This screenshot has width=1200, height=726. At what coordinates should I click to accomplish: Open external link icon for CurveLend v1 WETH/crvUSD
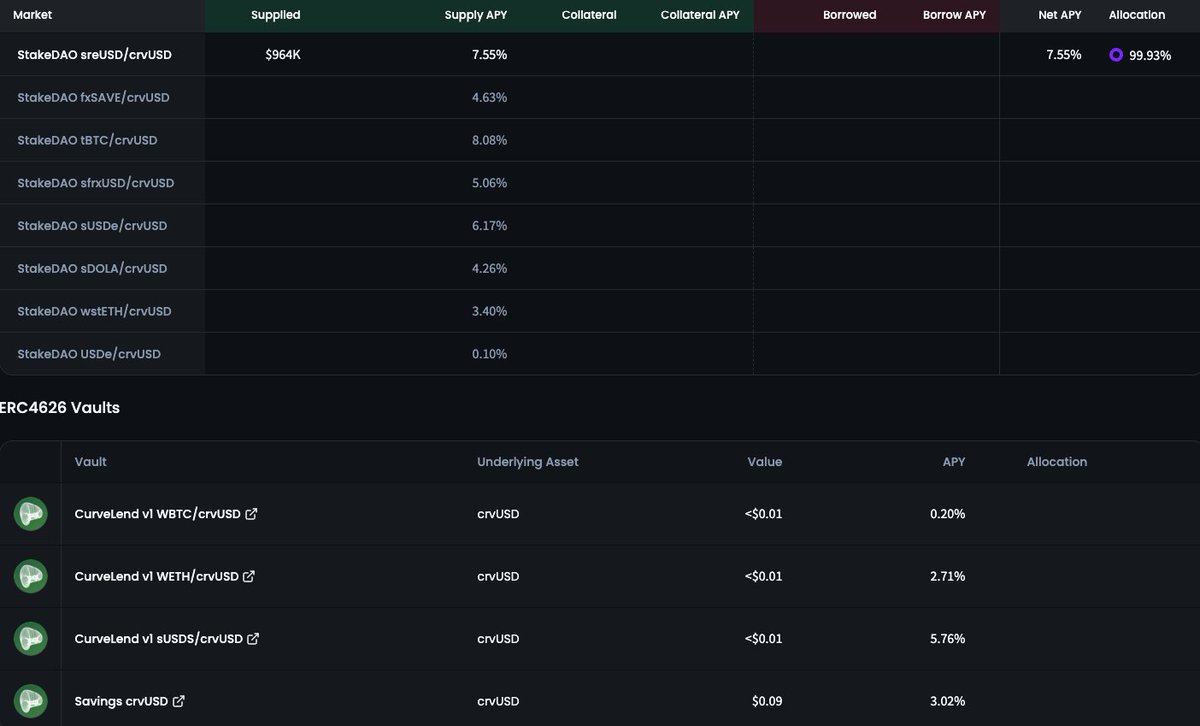pyautogui.click(x=249, y=576)
